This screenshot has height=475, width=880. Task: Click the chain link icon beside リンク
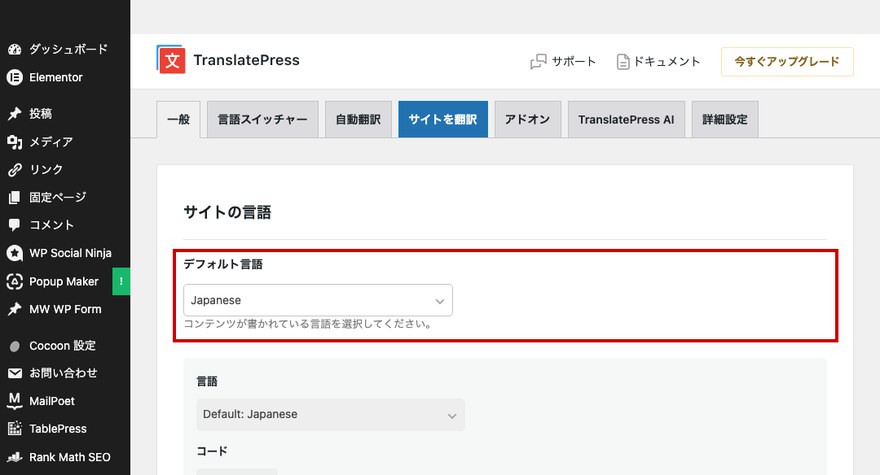tap(15, 170)
